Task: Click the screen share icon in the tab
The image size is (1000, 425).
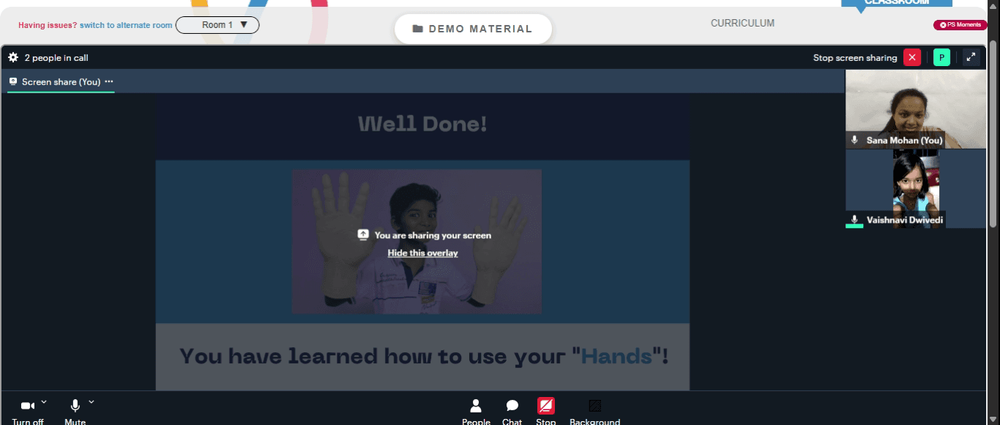Action: click(x=13, y=82)
